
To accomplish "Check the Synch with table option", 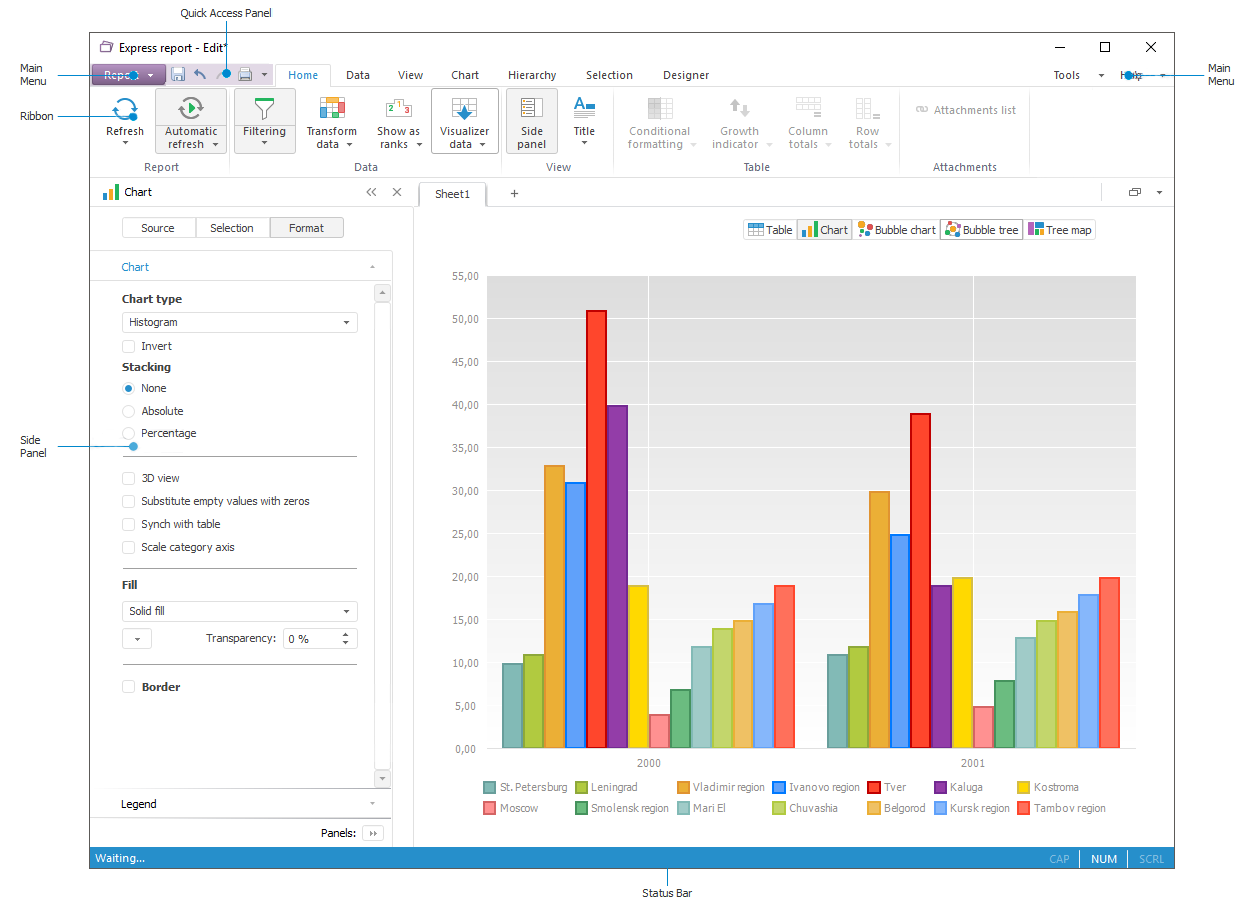I will 129,525.
